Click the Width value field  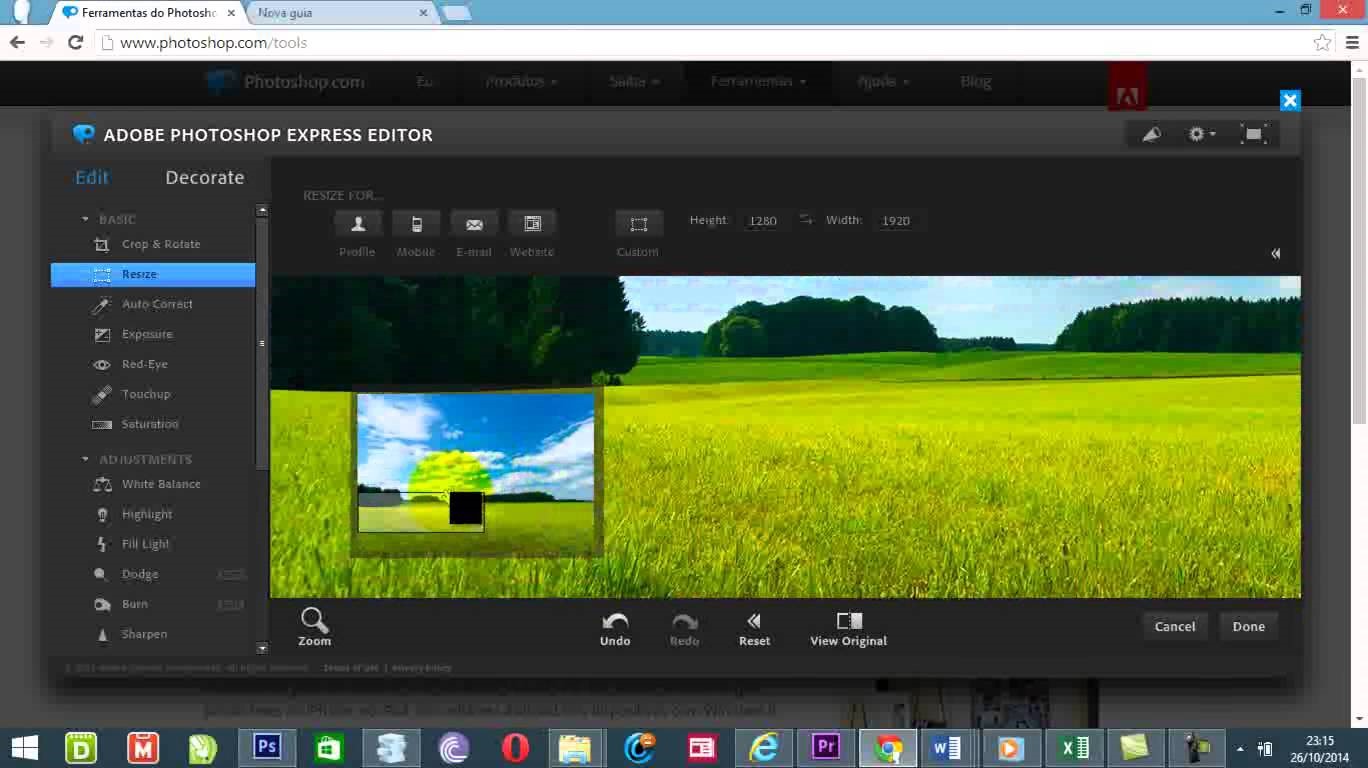pyautogui.click(x=896, y=220)
